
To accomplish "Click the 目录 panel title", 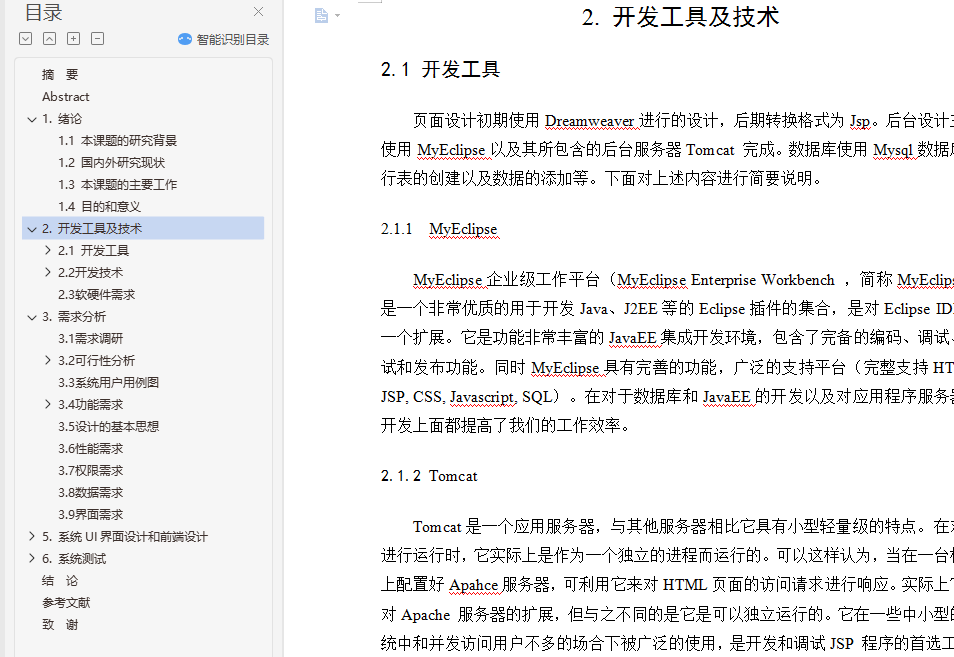I will click(43, 12).
